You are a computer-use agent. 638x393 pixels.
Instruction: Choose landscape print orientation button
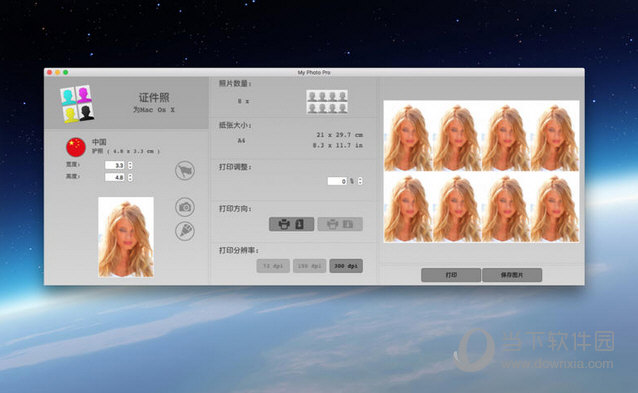click(x=340, y=224)
